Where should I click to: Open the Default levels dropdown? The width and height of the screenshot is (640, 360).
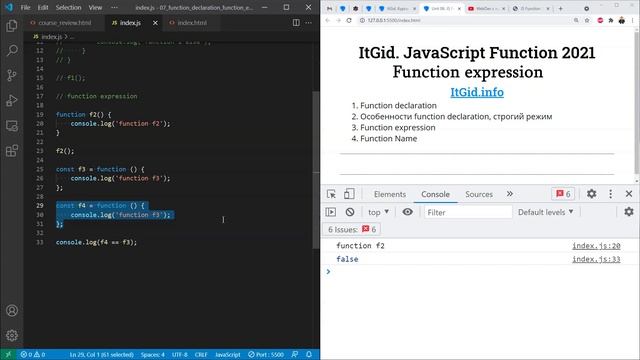[x=545, y=212]
